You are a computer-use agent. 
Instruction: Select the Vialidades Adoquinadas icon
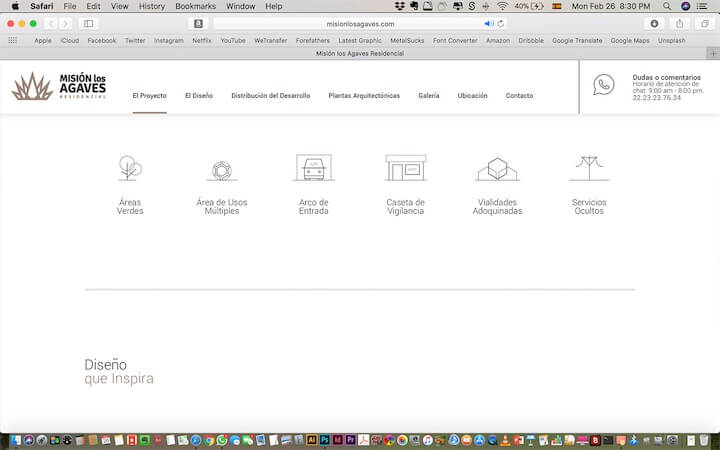[497, 168]
